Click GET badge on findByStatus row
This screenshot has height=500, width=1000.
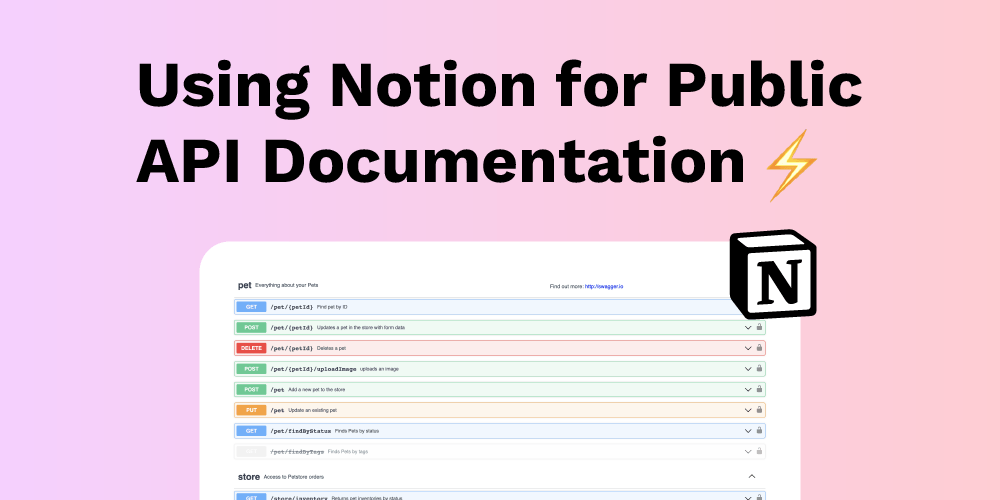[251, 430]
